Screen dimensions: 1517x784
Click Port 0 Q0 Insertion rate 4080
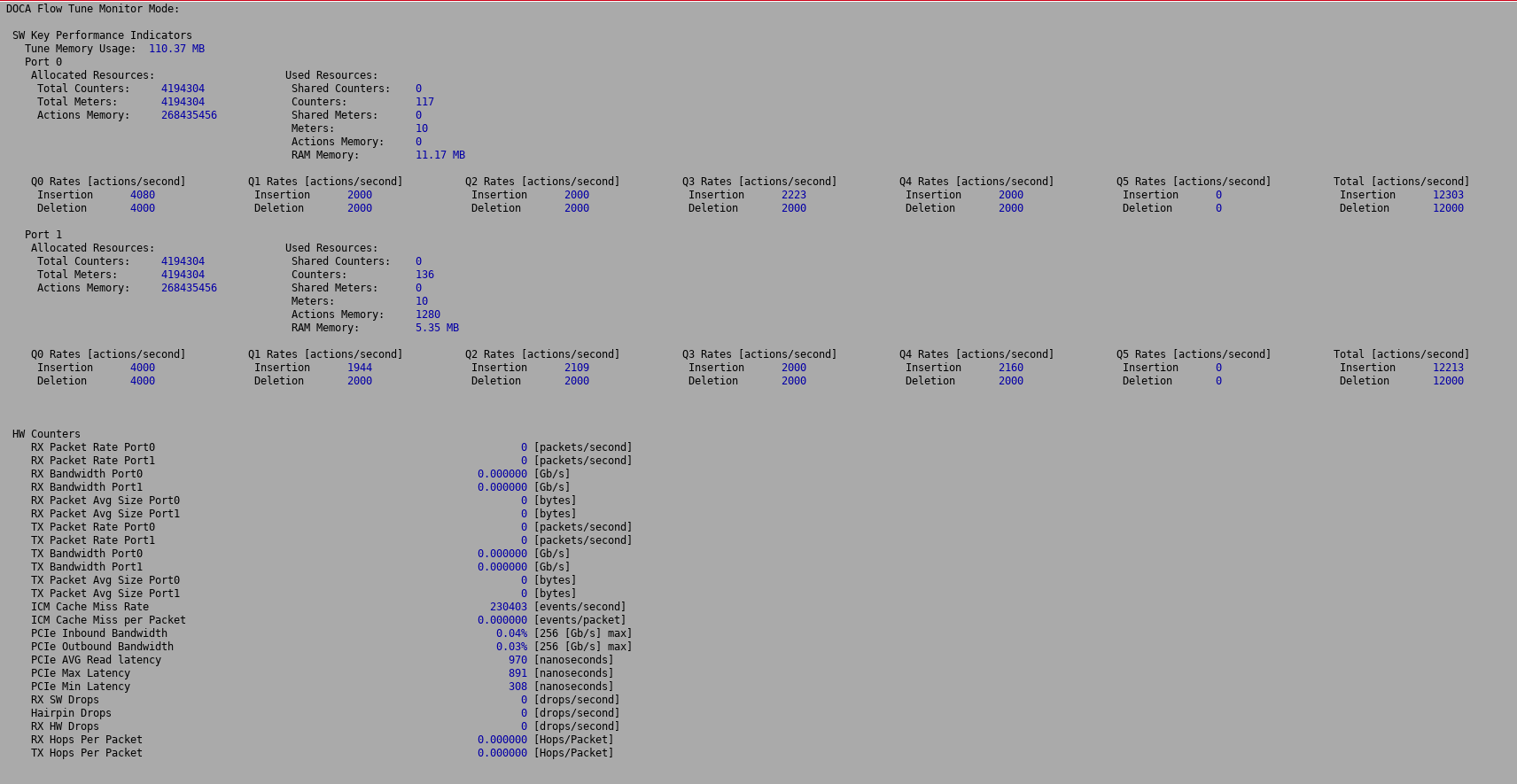pos(143,195)
